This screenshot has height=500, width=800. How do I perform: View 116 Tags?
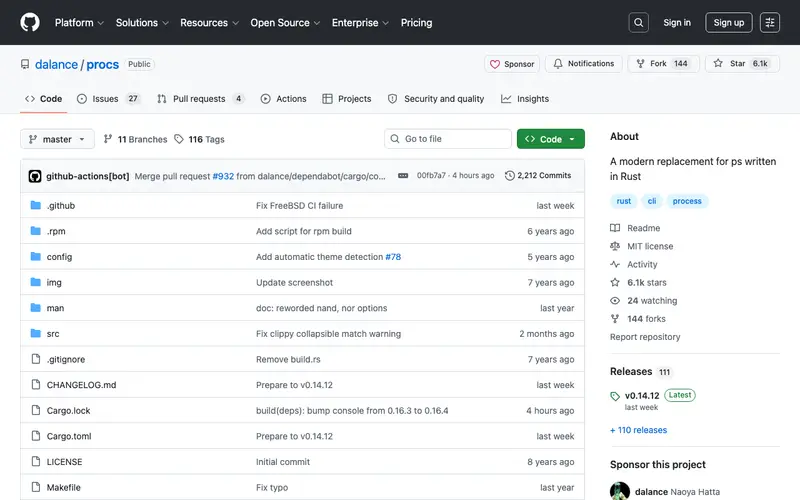(x=199, y=139)
